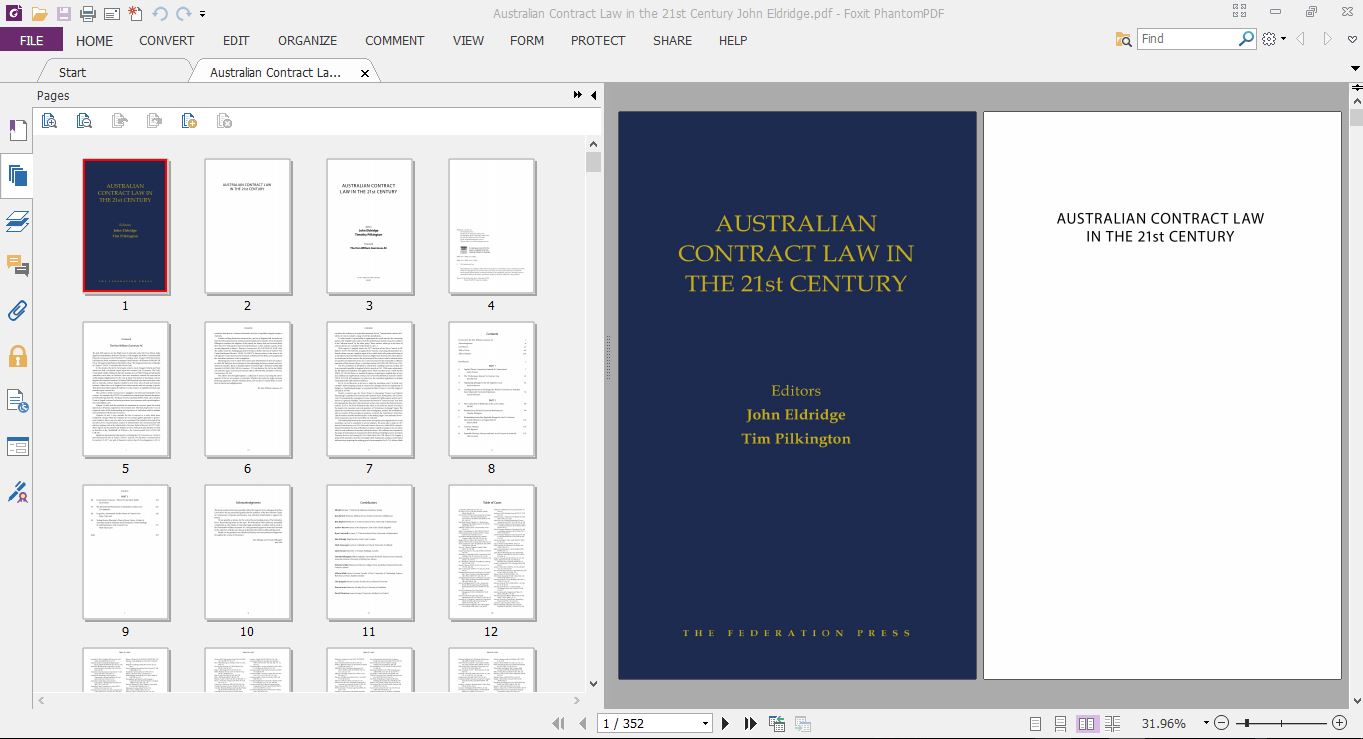The width and height of the screenshot is (1363, 739).
Task: Open the Layers panel in the sidebar
Action: [17, 221]
